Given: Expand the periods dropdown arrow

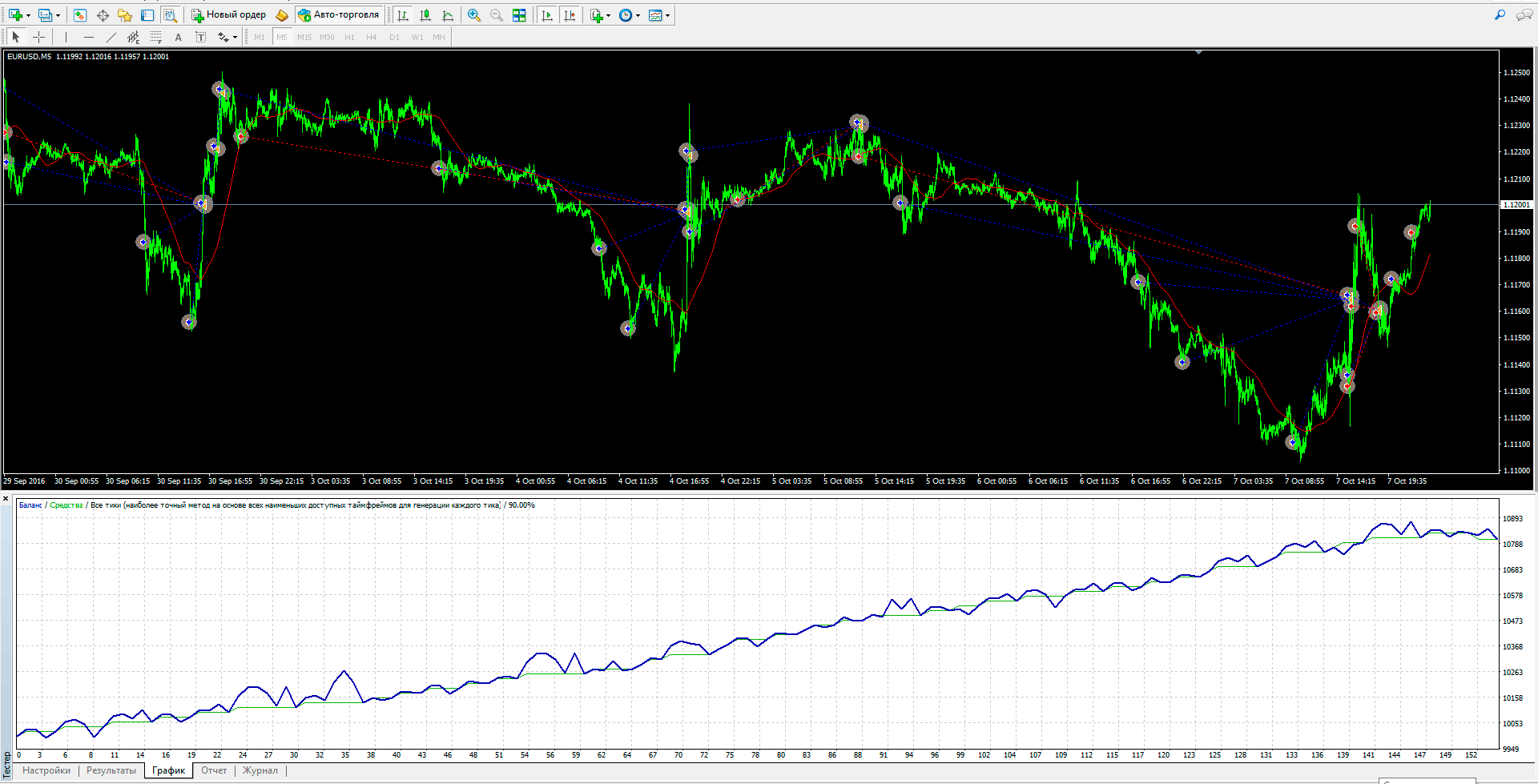Looking at the screenshot, I should point(638,15).
